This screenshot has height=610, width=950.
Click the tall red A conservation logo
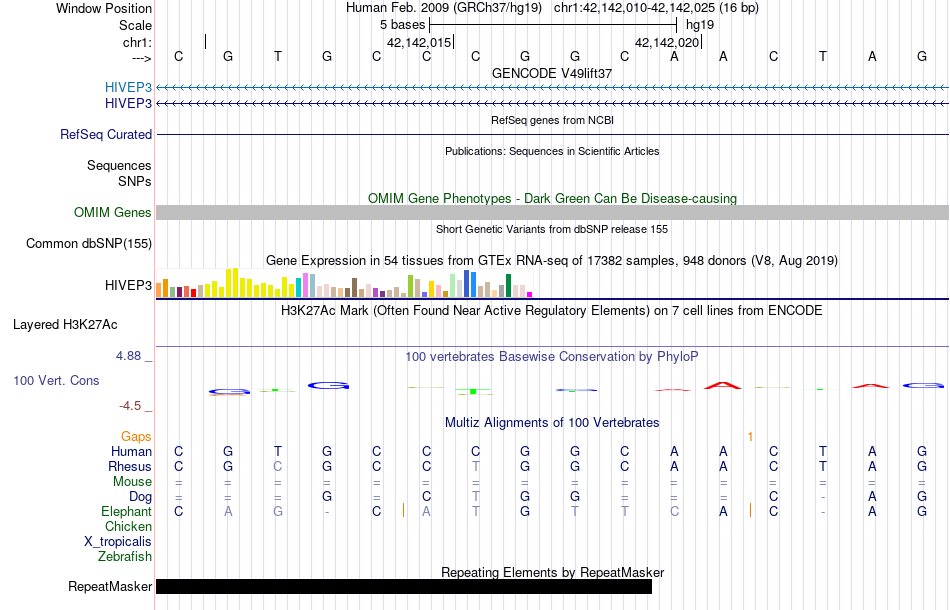coord(723,385)
